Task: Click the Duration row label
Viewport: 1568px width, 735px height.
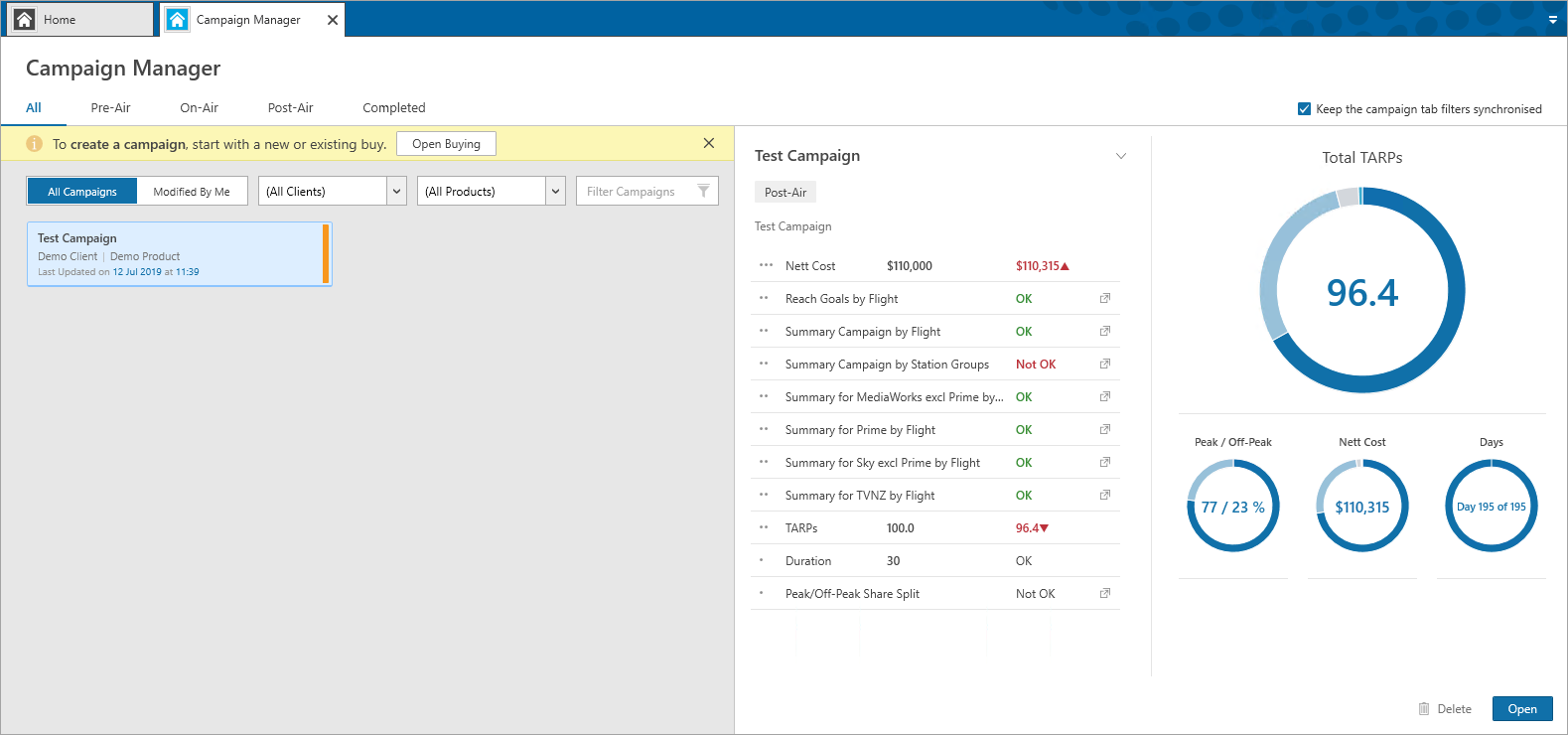Action: [808, 561]
